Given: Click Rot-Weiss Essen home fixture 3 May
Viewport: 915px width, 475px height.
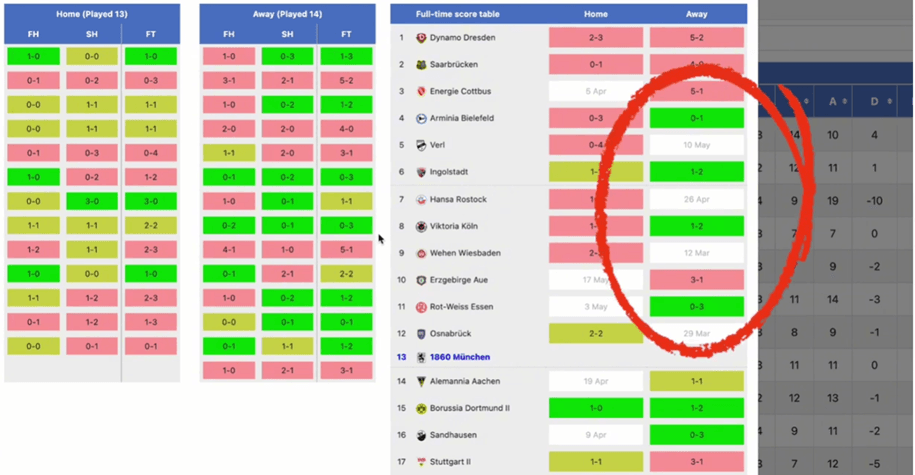Looking at the screenshot, I should coord(596,306).
